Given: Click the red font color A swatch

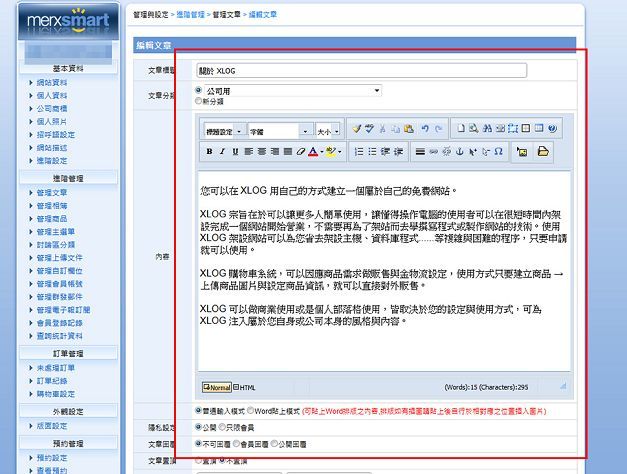Looking at the screenshot, I should [313, 152].
